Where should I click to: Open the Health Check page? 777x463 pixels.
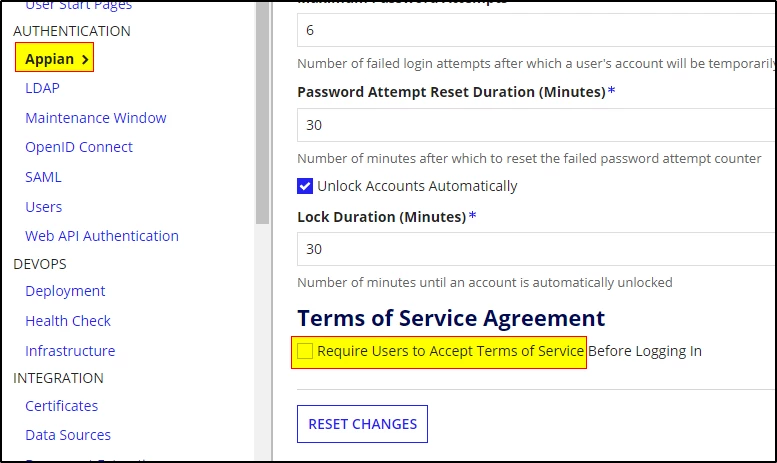[x=68, y=321]
